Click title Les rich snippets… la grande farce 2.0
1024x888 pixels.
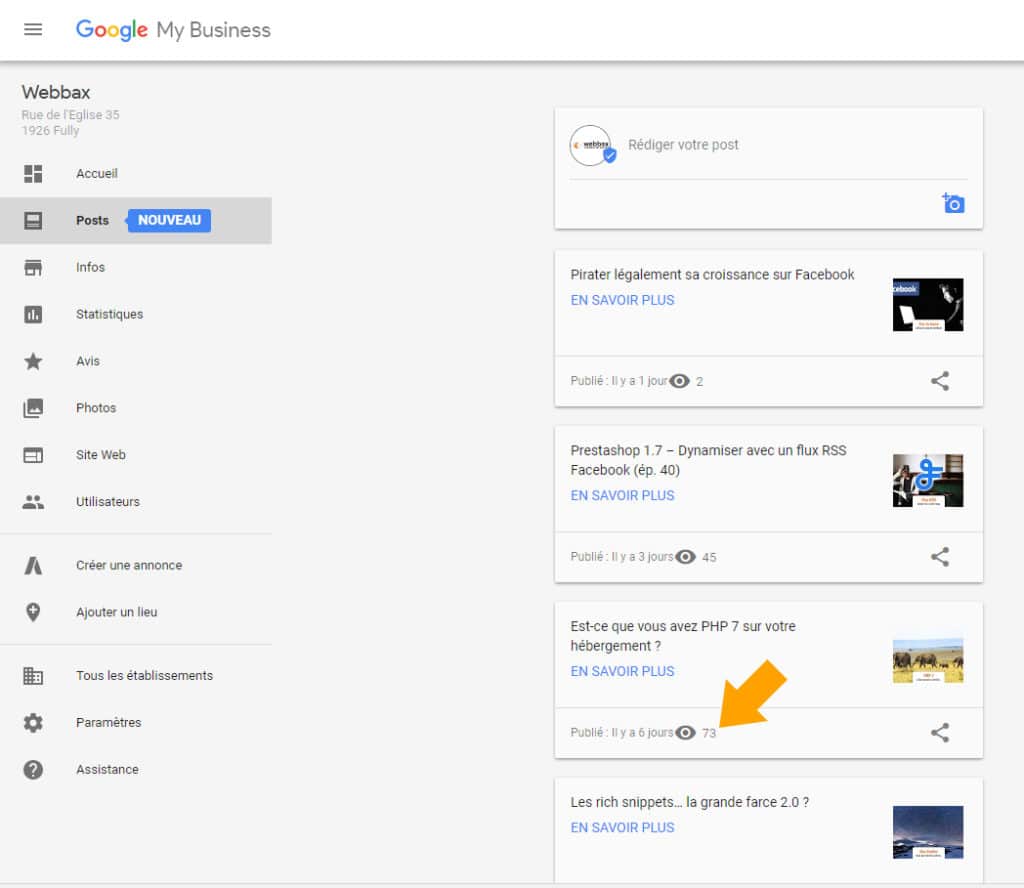[x=690, y=802]
